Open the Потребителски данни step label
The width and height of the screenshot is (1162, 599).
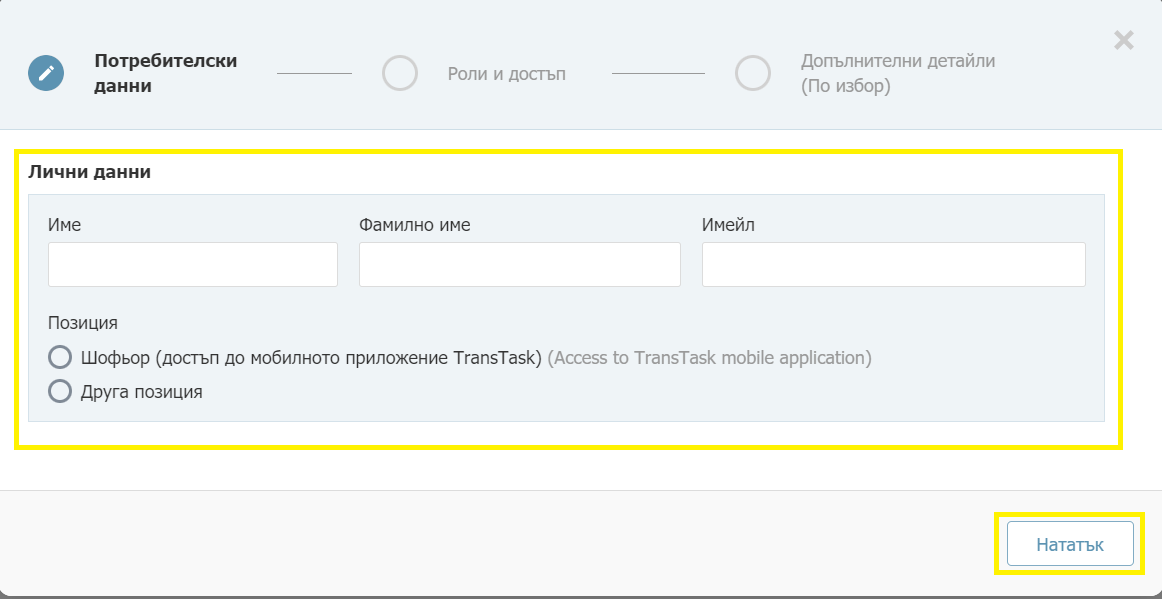pos(165,73)
